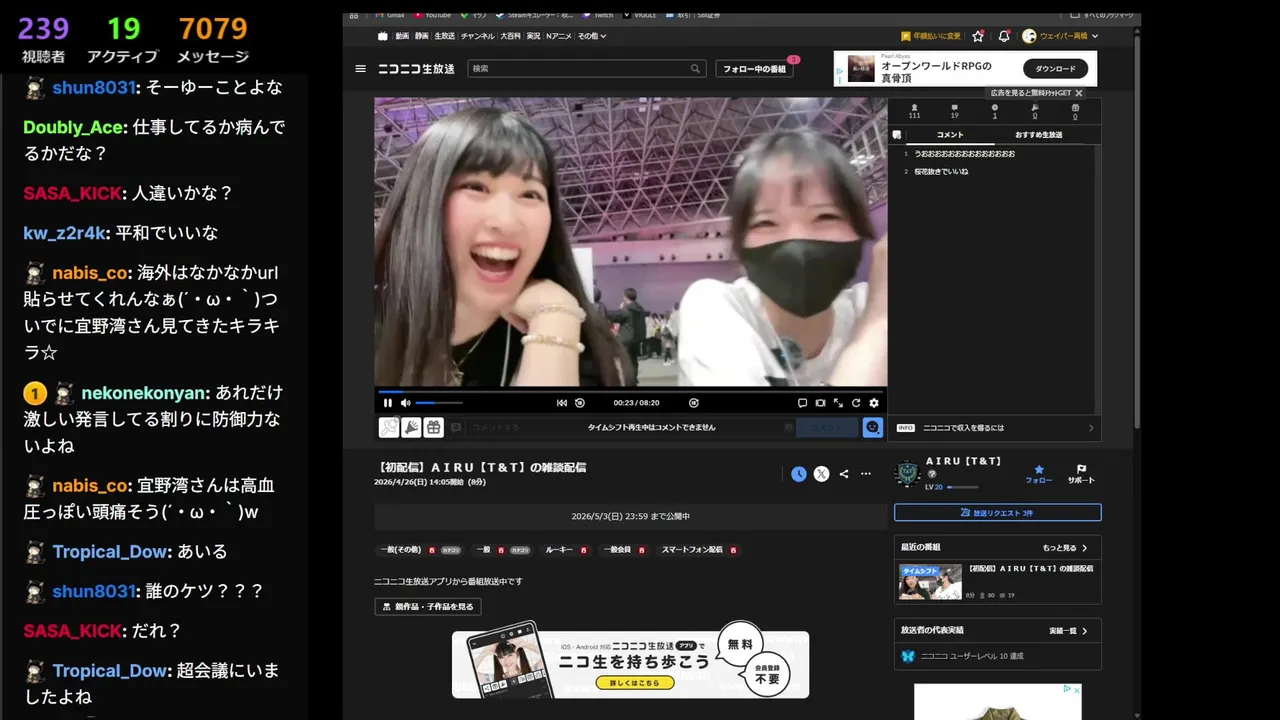Open the ニコニコで収入を得るには info link
Viewport: 1280px width, 720px height.
coord(997,428)
